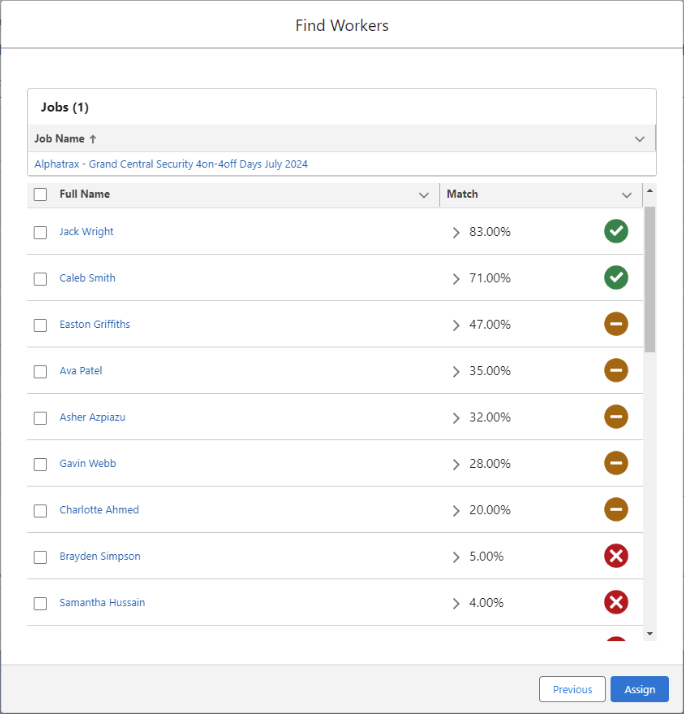This screenshot has height=714, width=684.
Task: Click the scrollbar down arrow of worker list
Action: click(x=650, y=634)
